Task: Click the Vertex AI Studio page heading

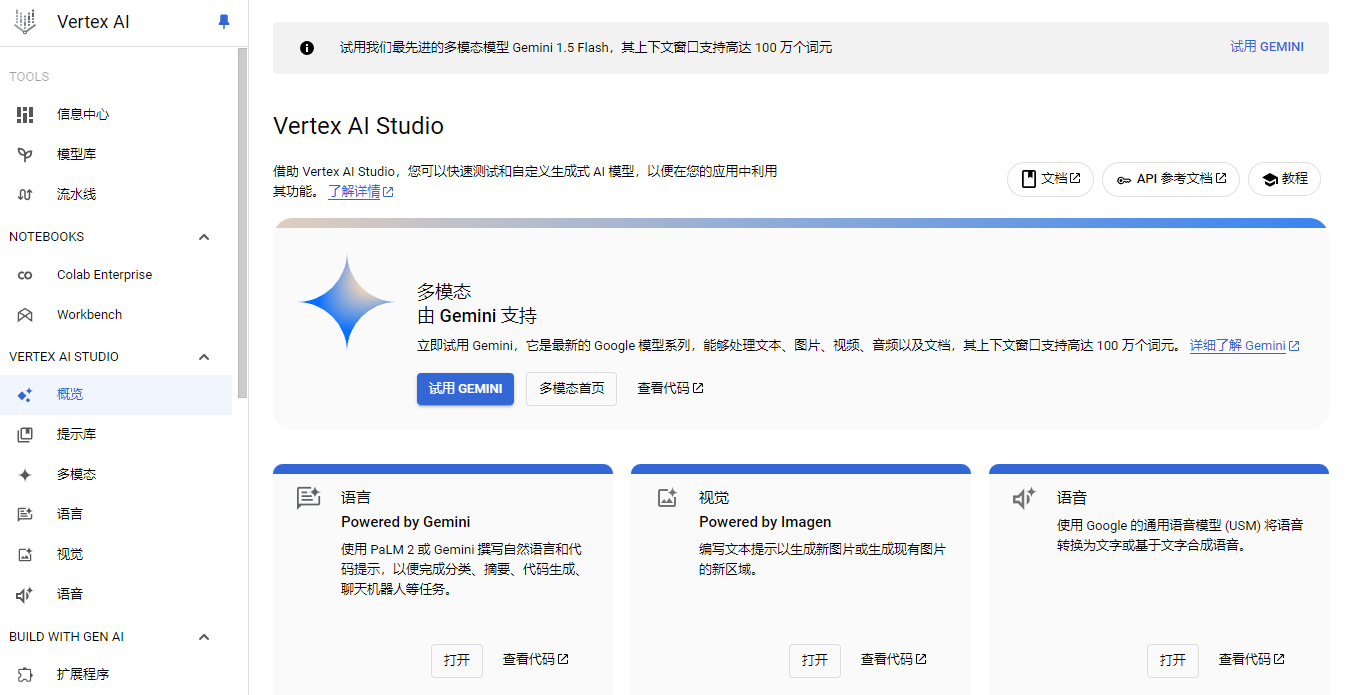Action: pos(358,126)
